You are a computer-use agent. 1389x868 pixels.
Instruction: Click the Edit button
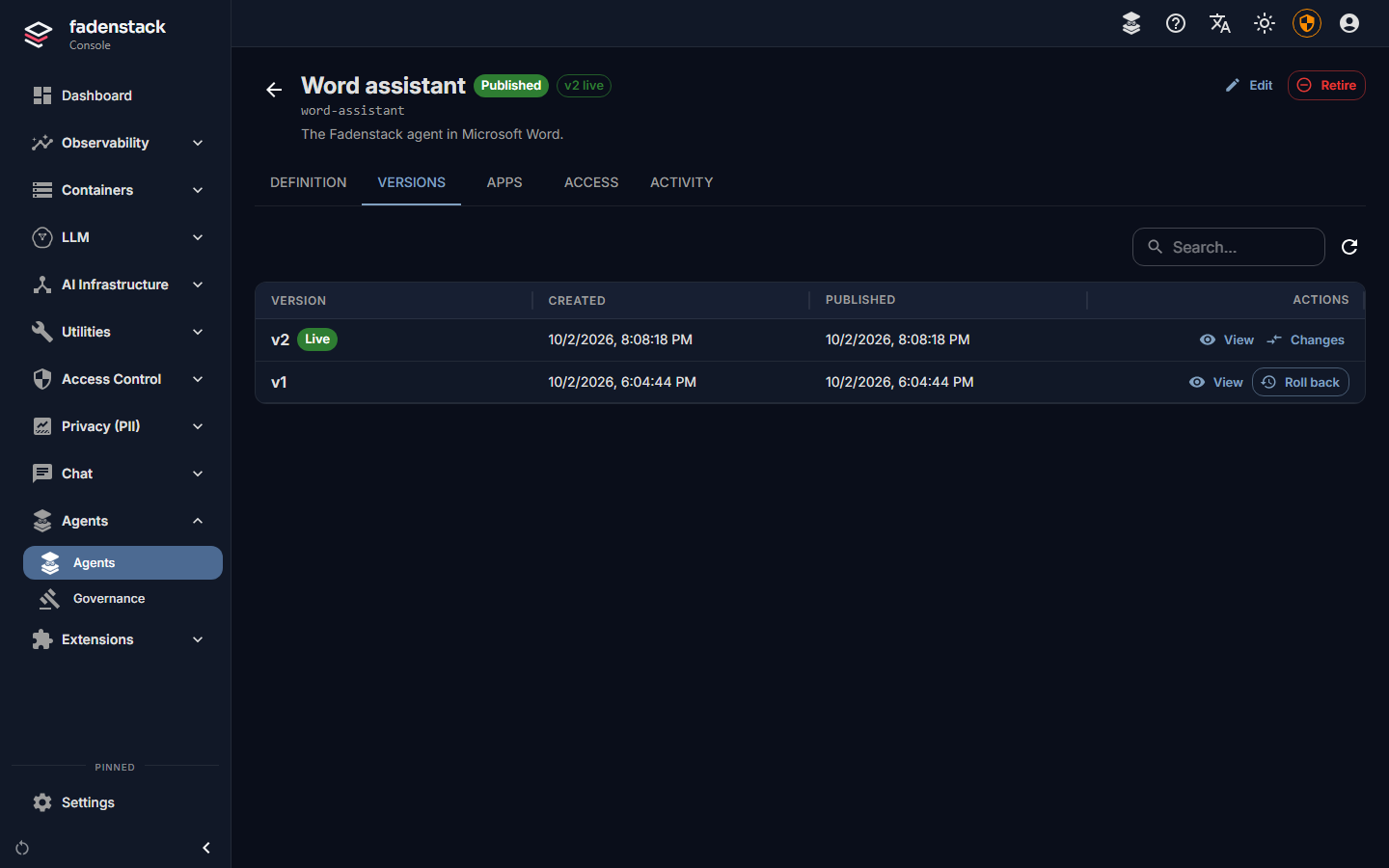(1249, 85)
